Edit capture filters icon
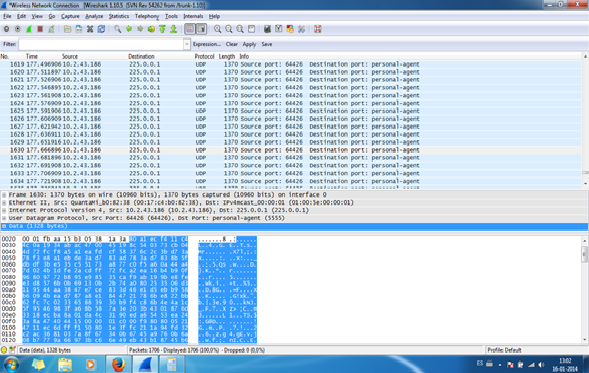This screenshot has height=373, width=589. click(x=267, y=29)
